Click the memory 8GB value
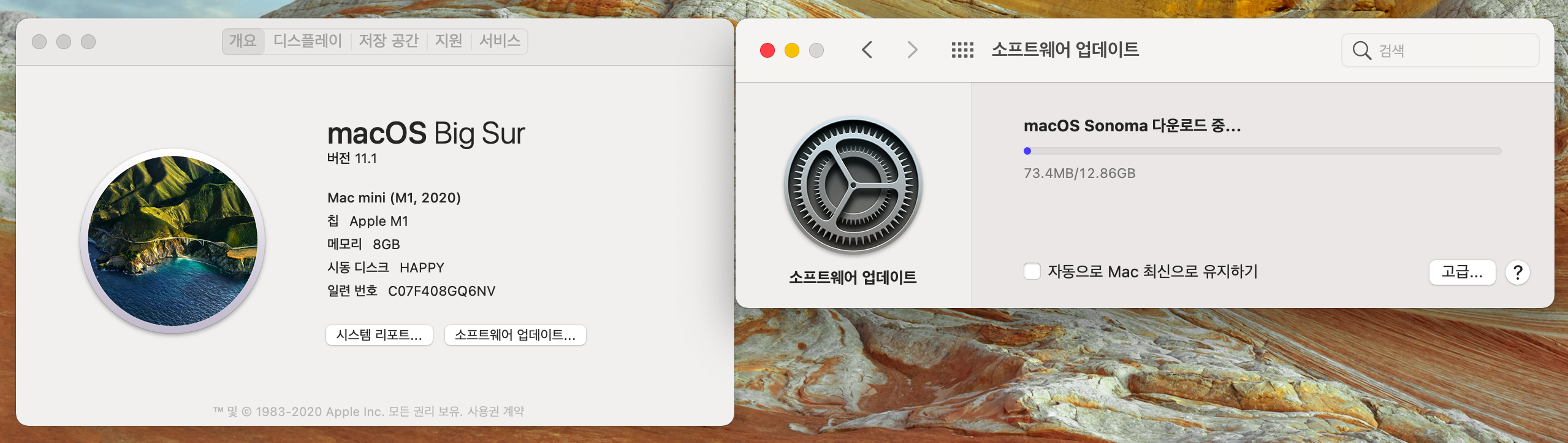The width and height of the screenshot is (1568, 443). pos(386,244)
